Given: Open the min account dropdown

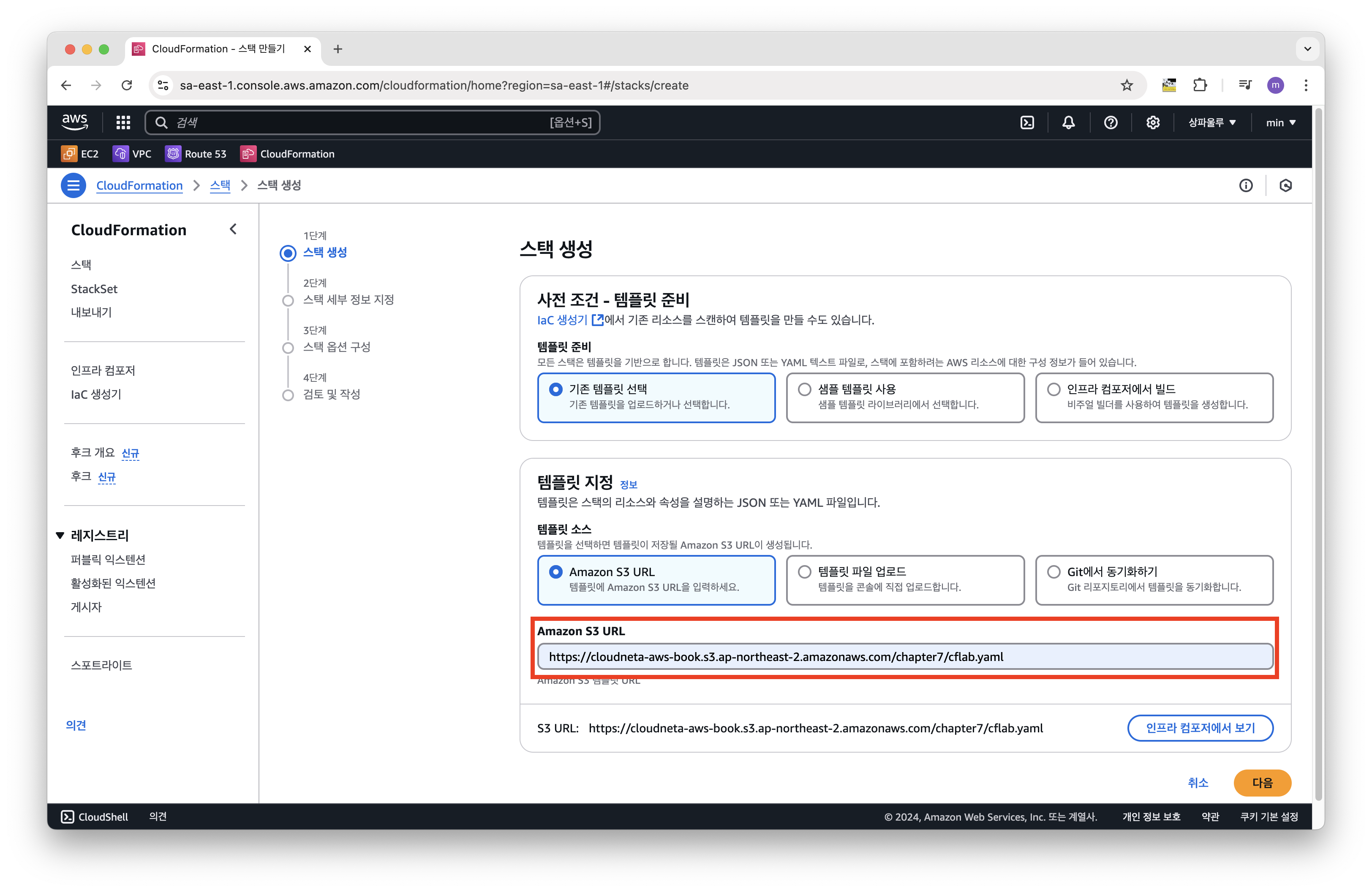Looking at the screenshot, I should [x=1280, y=122].
